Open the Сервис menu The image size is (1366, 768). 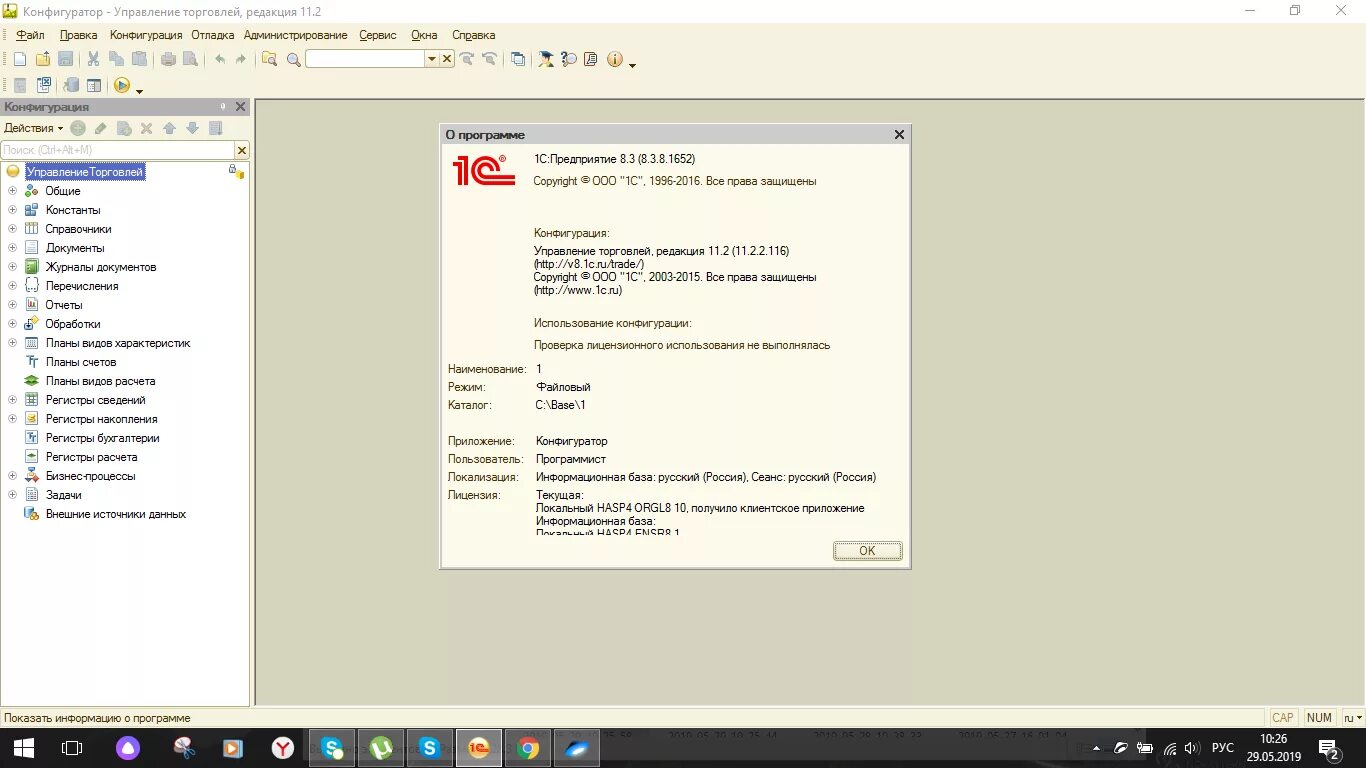[x=377, y=35]
